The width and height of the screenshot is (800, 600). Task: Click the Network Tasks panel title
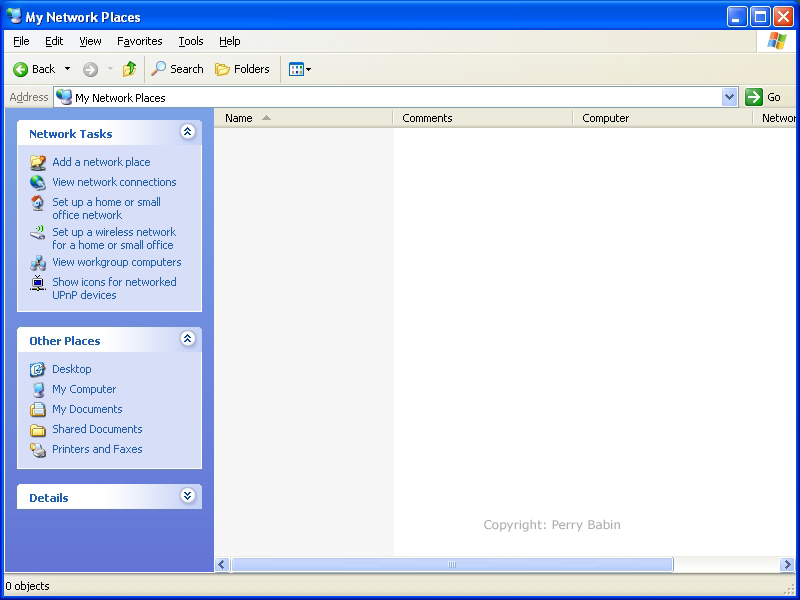(x=70, y=134)
